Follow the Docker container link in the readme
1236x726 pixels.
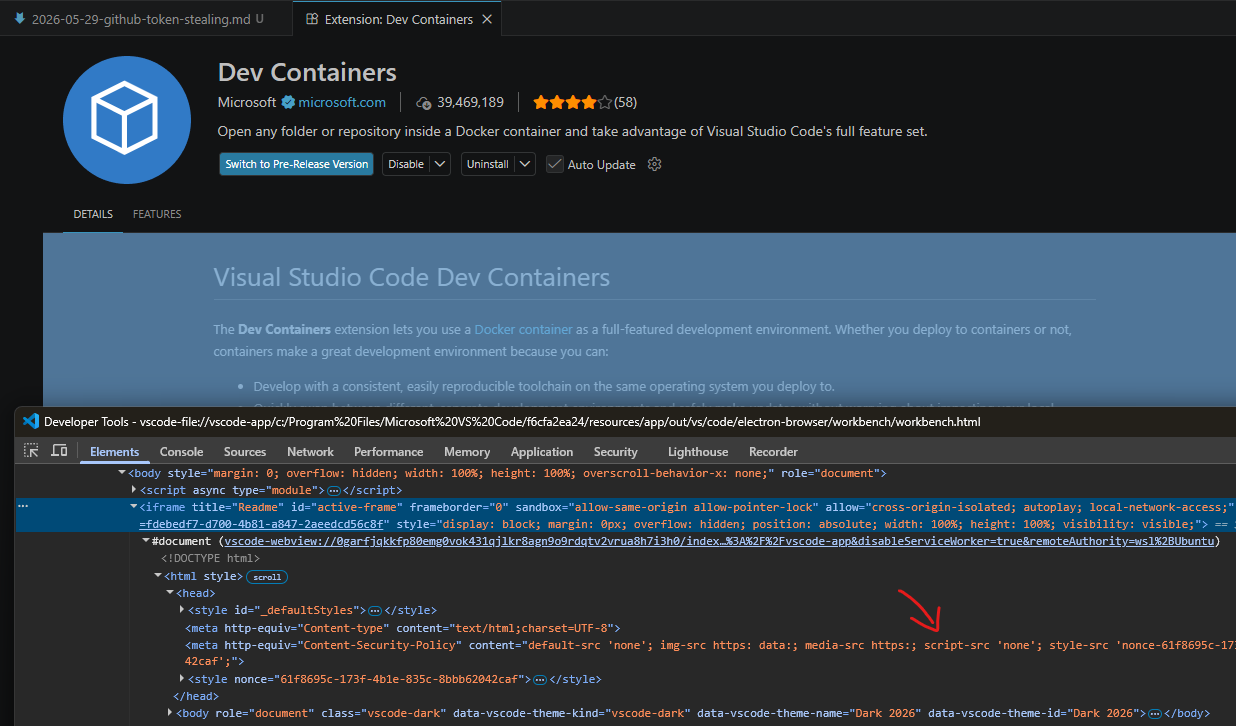tap(523, 329)
